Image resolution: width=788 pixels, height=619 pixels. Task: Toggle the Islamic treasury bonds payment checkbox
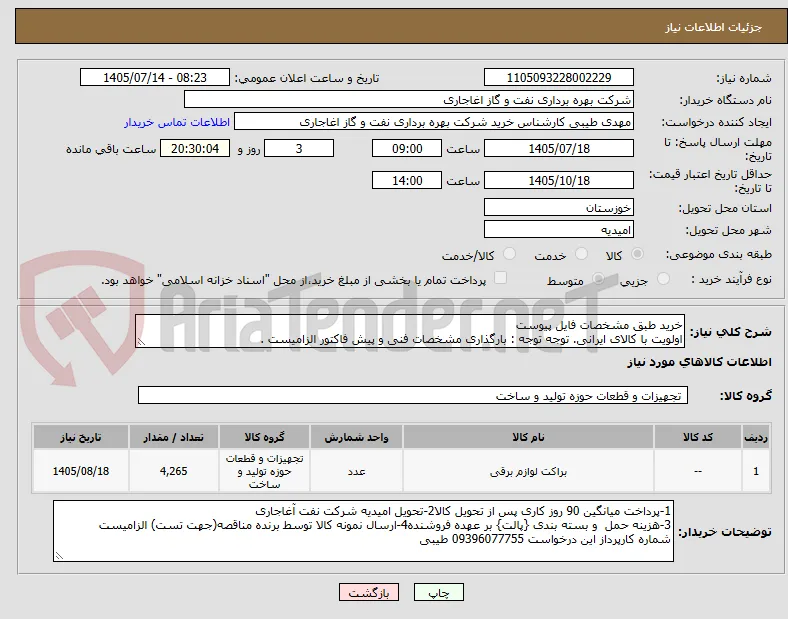pyautogui.click(x=500, y=278)
